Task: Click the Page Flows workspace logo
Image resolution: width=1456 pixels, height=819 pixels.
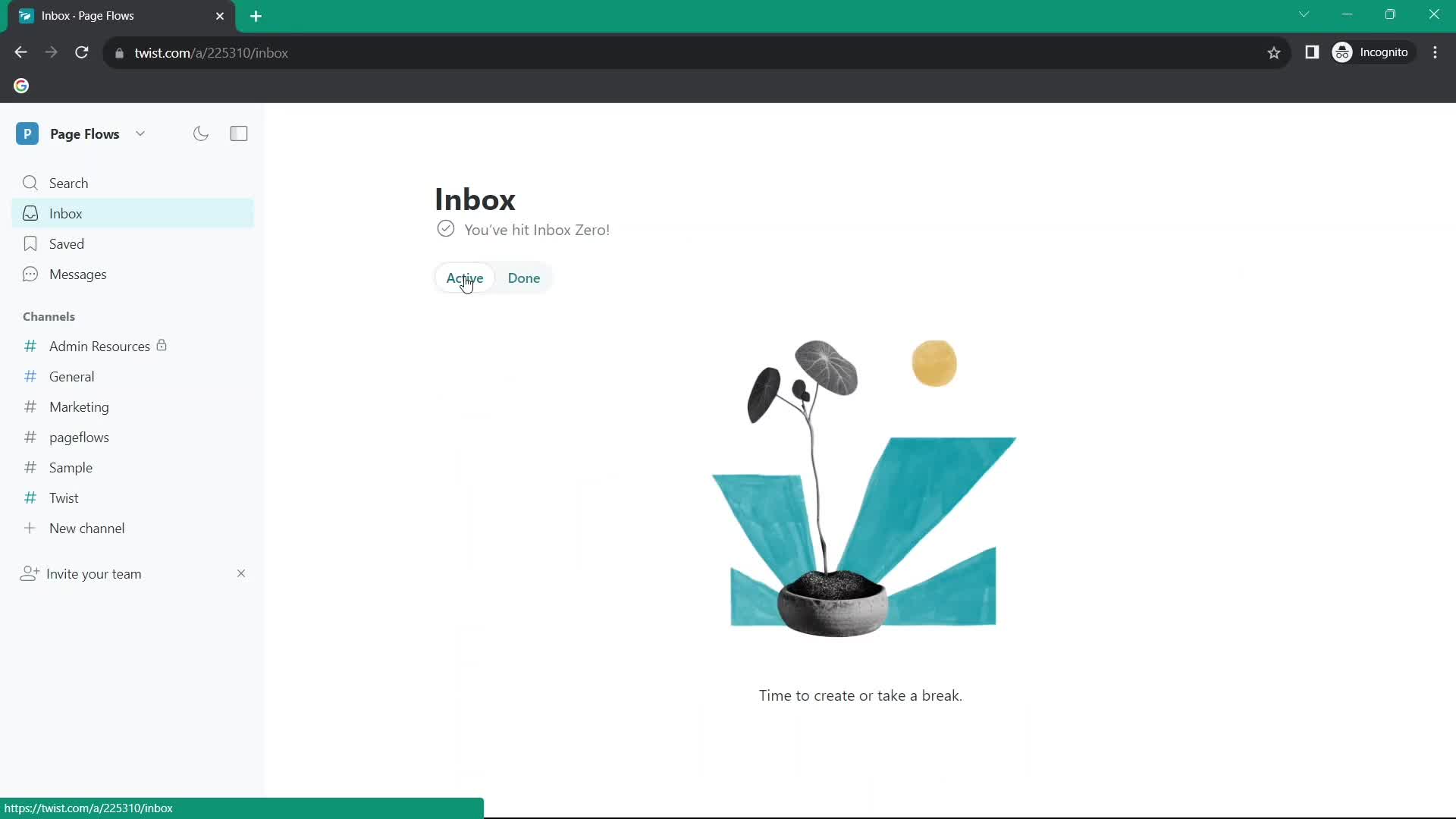Action: (27, 133)
